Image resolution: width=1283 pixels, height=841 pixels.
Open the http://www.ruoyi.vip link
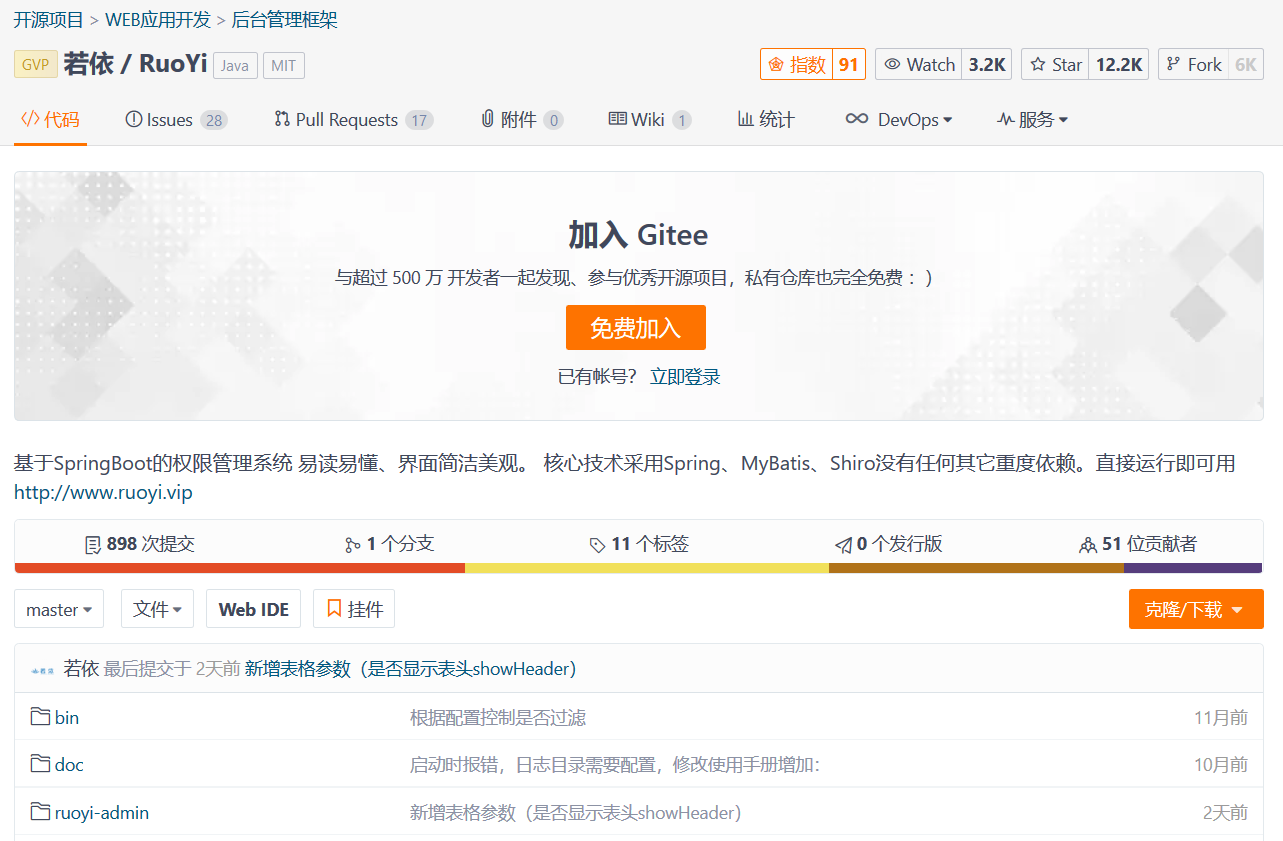tap(103, 493)
